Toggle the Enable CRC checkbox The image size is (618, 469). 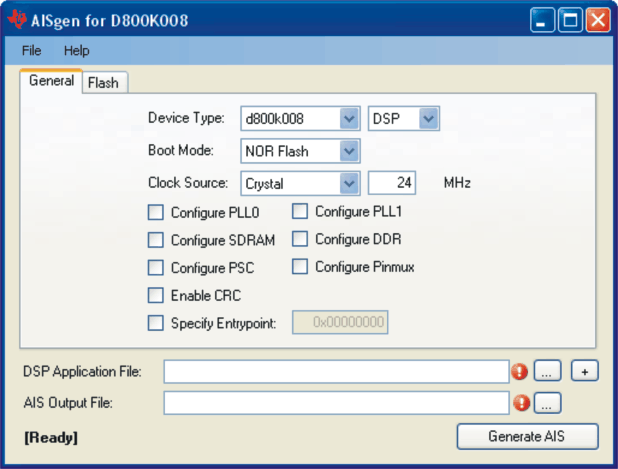click(155, 295)
